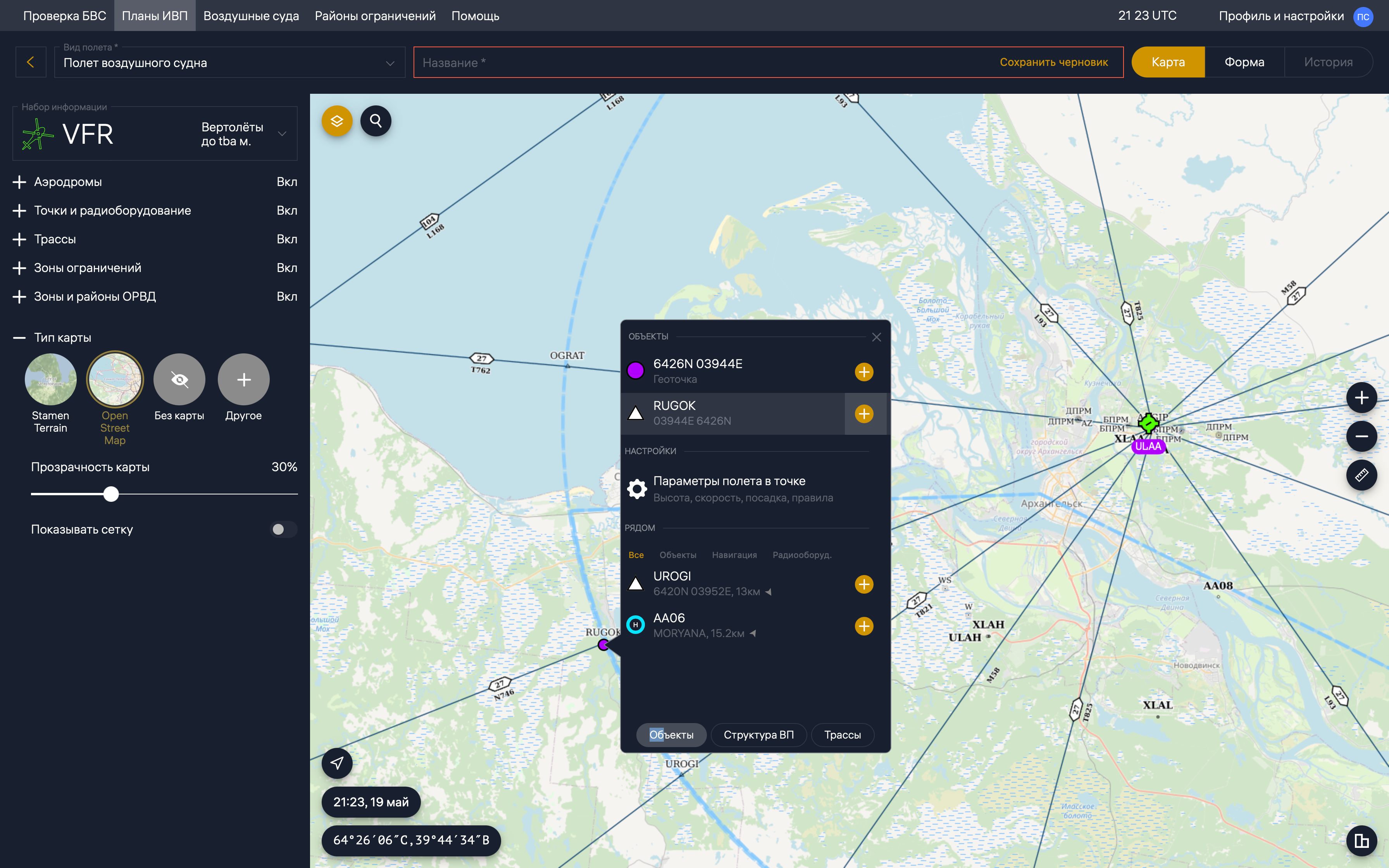Choose the Stamen Terrain map type
1389x868 pixels.
click(50, 379)
